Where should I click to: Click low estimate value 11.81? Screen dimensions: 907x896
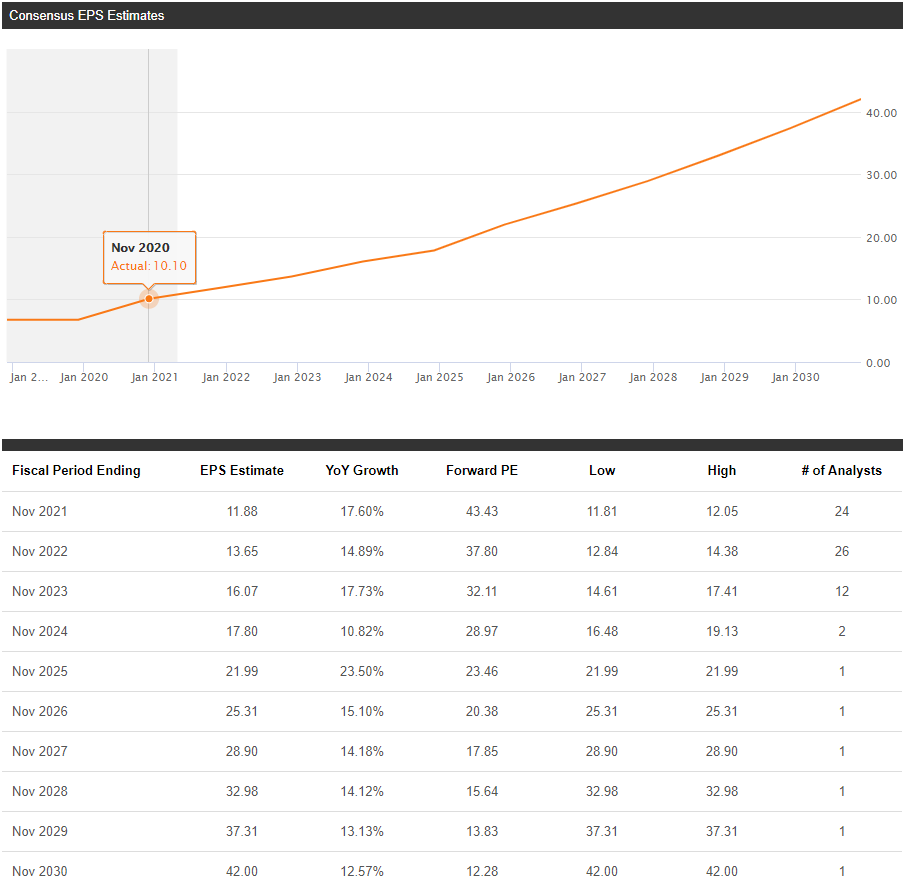602,511
